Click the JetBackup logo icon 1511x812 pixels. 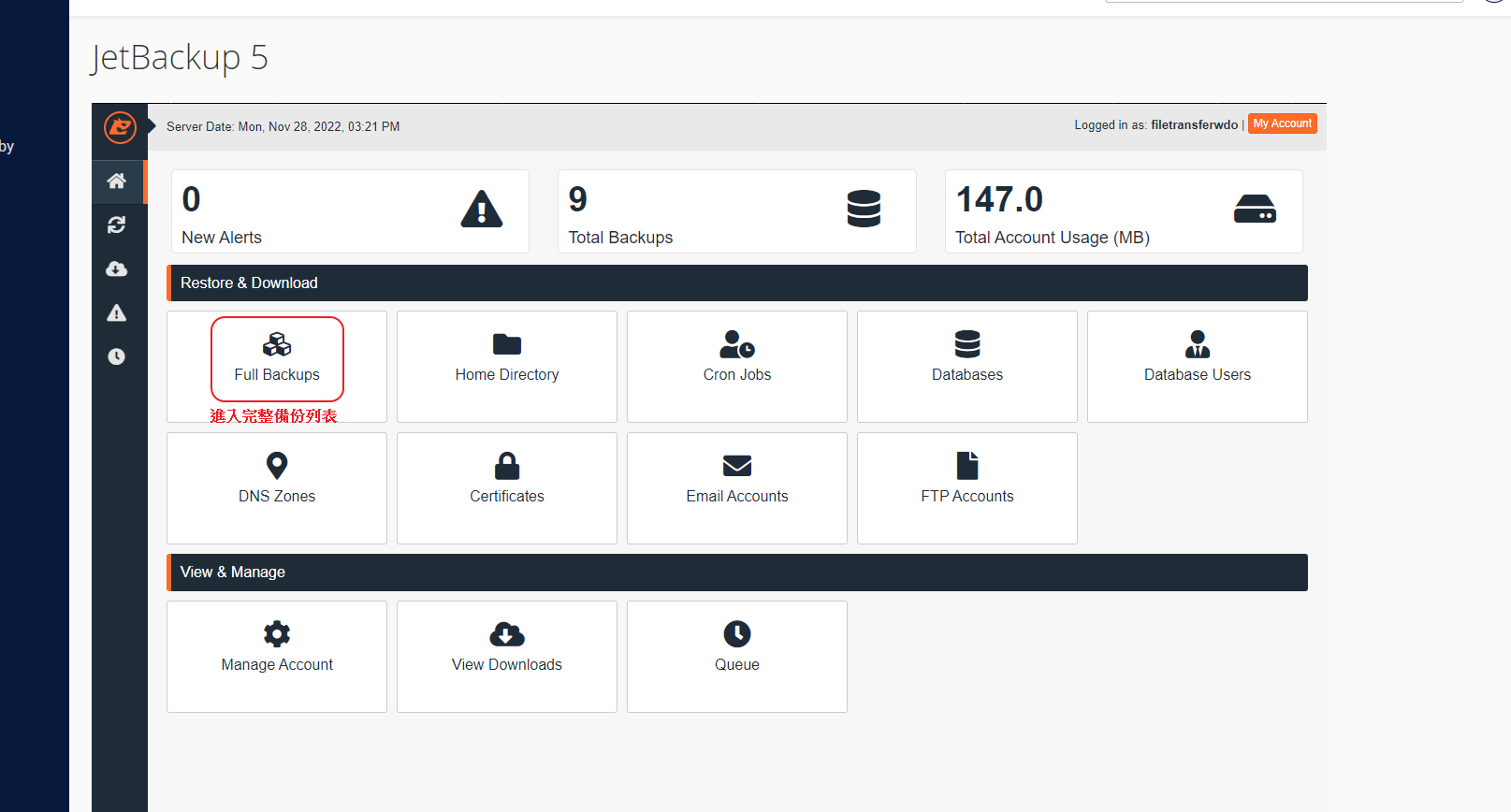pyautogui.click(x=120, y=127)
